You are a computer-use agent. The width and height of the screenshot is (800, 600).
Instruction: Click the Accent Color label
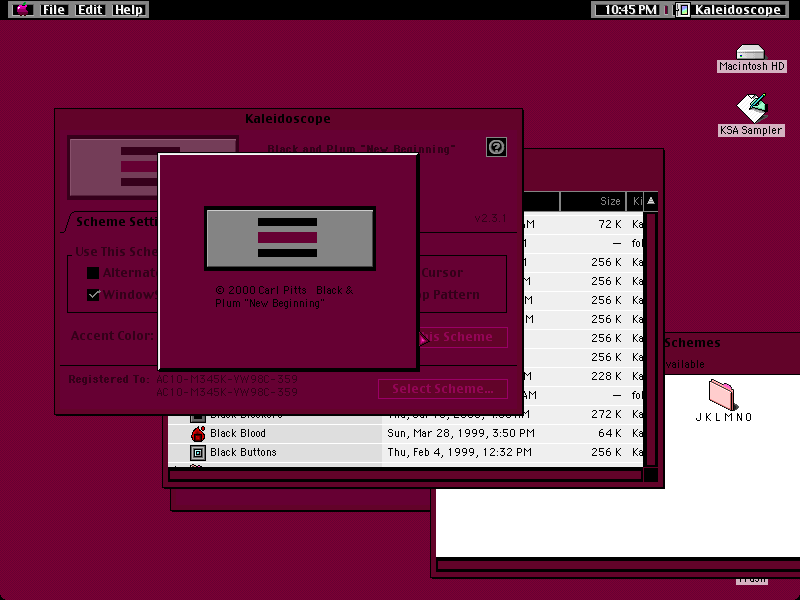tap(112, 336)
